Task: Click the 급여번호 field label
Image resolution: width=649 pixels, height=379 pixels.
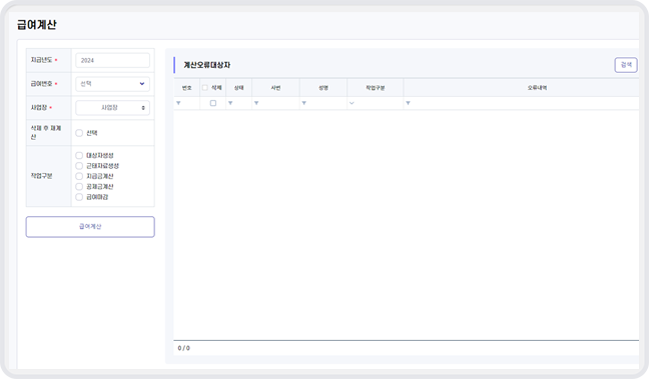Action: 41,84
